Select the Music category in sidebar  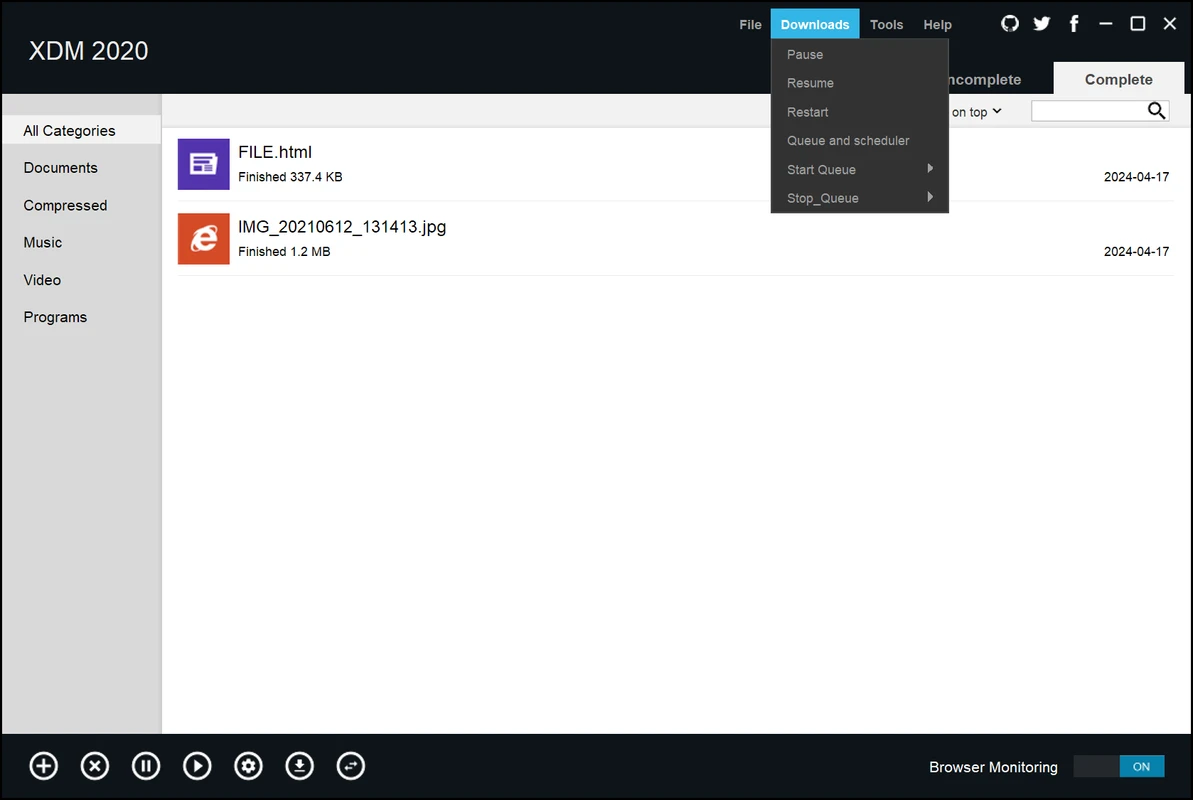42,242
